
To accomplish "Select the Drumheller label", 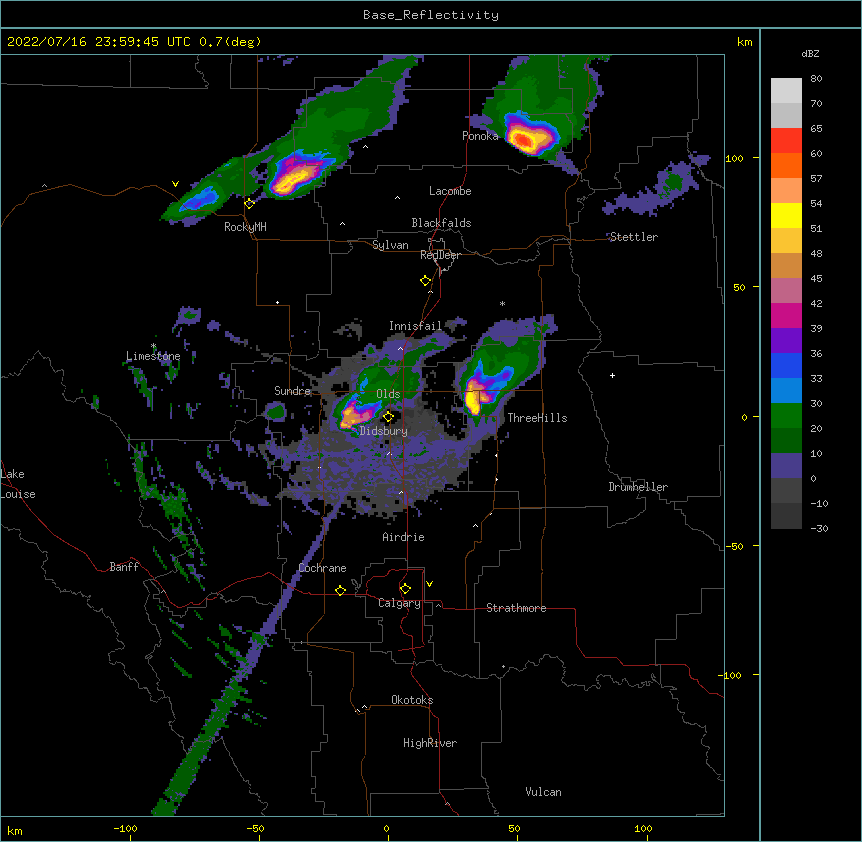I will click(x=638, y=487).
